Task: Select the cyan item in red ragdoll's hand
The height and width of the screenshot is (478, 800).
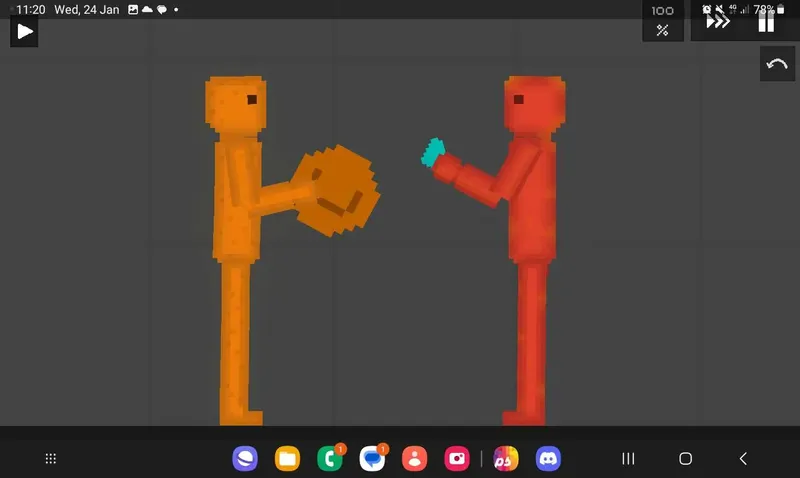Action: click(x=432, y=152)
